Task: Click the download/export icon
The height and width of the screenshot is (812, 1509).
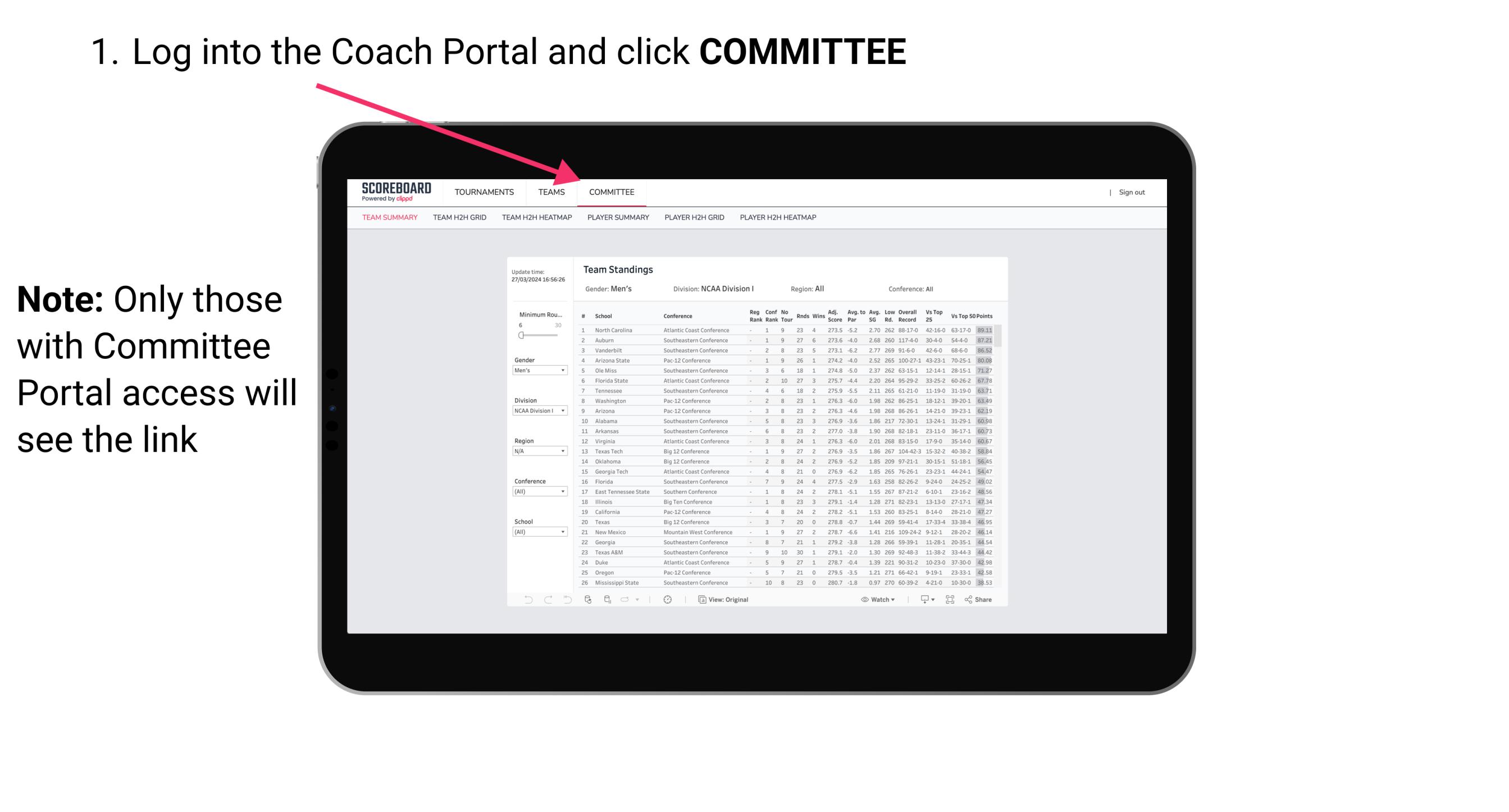Action: [x=921, y=600]
